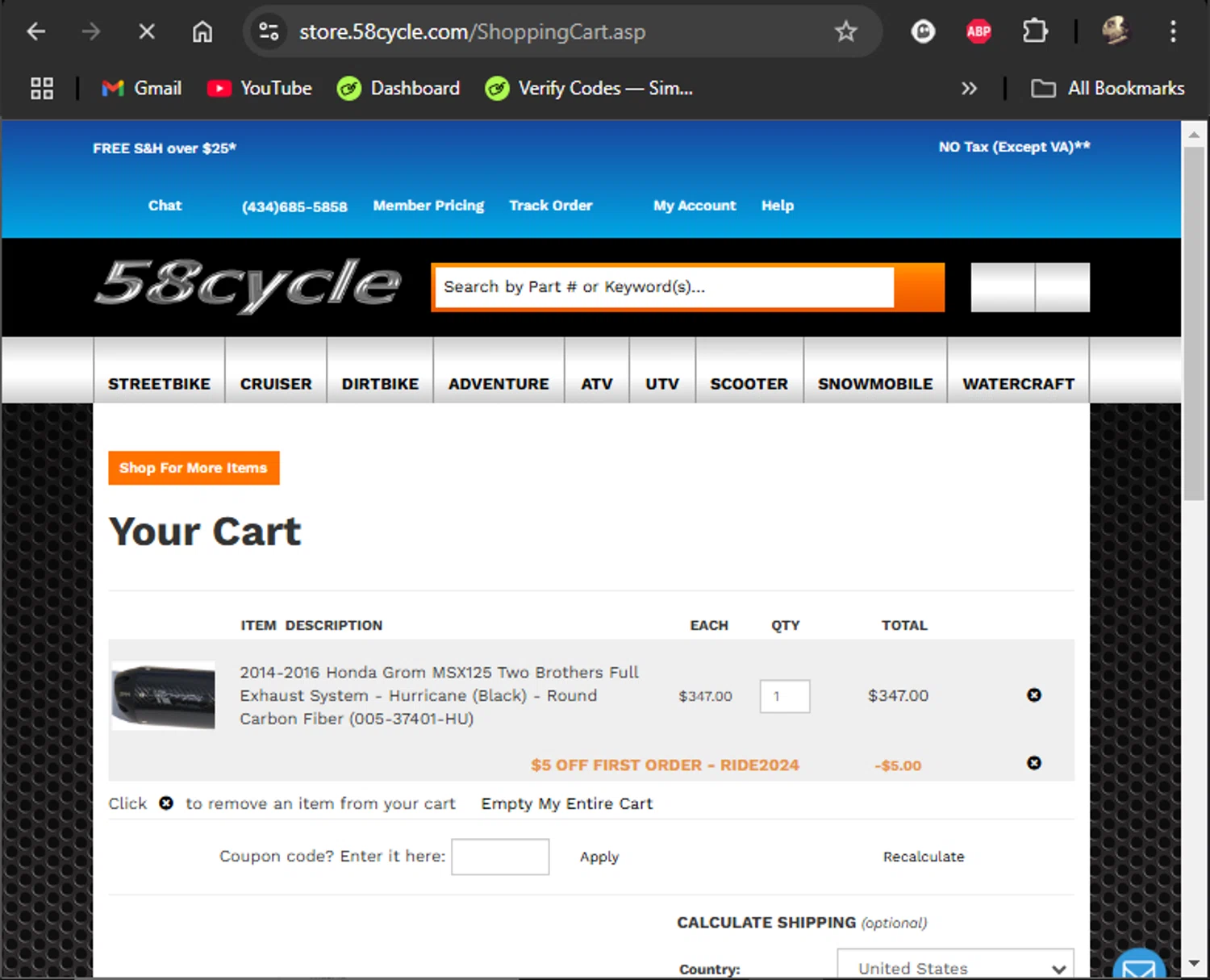Open the browser extensions puzzle menu
This screenshot has height=980, width=1210.
coord(1035,31)
